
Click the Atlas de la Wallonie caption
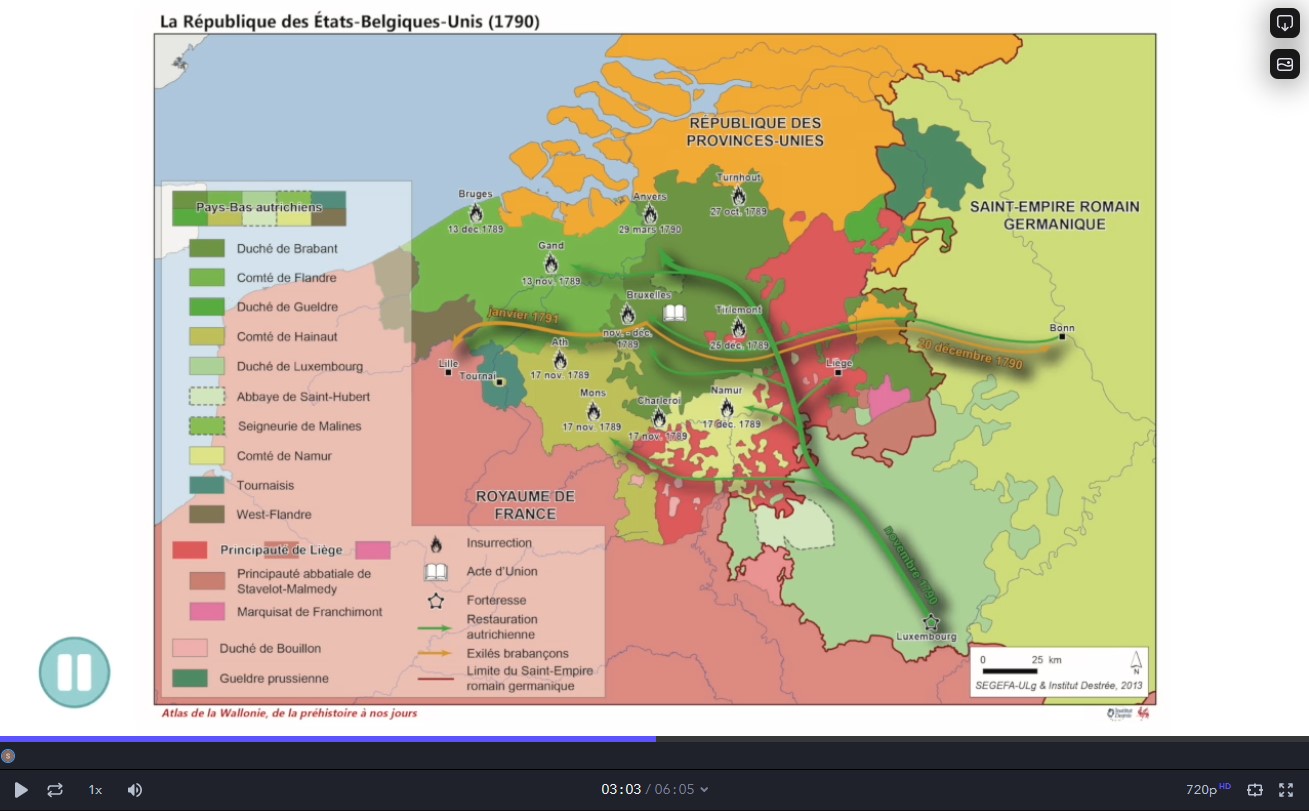[x=289, y=713]
